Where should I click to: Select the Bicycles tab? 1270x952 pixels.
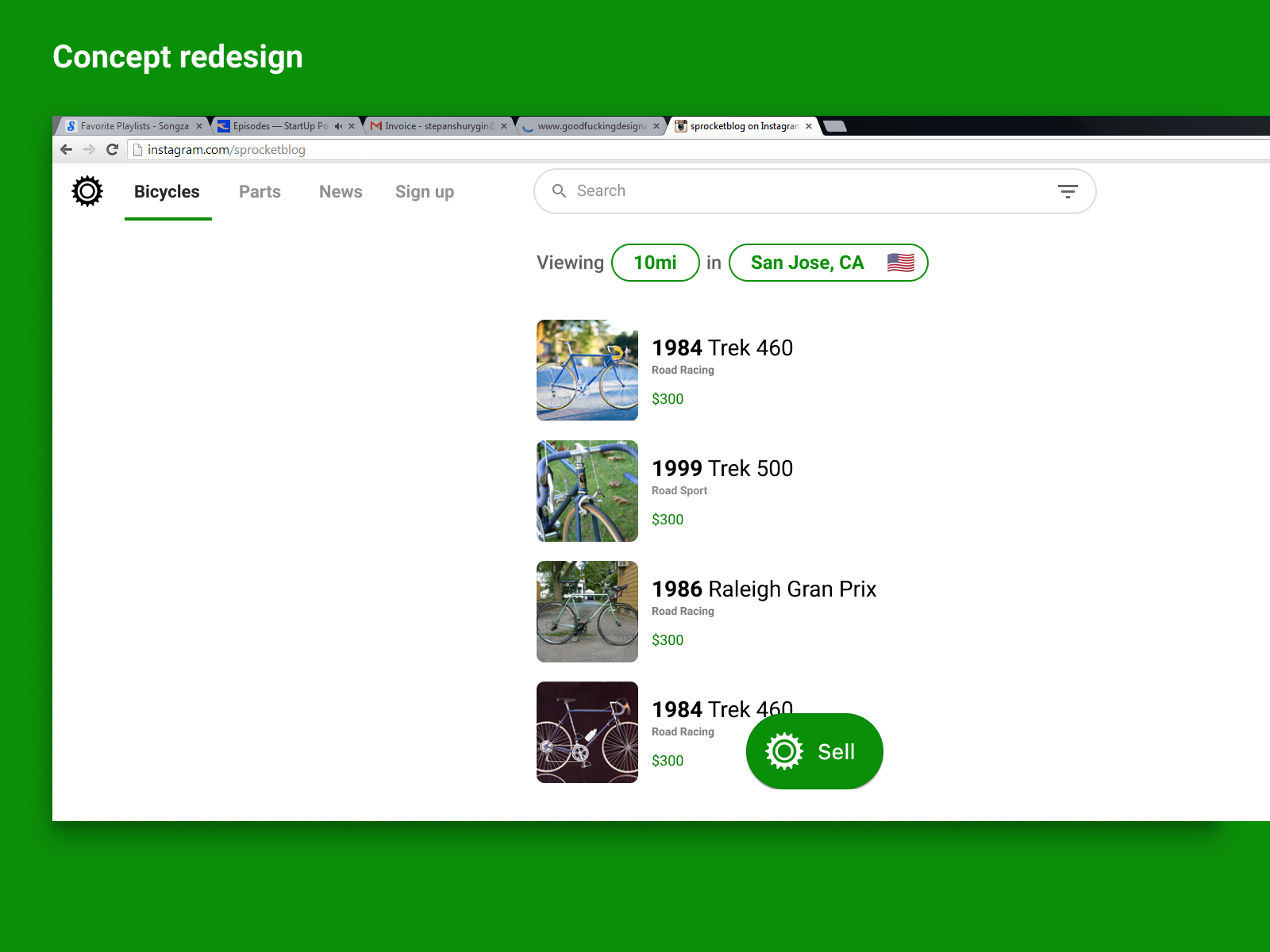(x=167, y=191)
